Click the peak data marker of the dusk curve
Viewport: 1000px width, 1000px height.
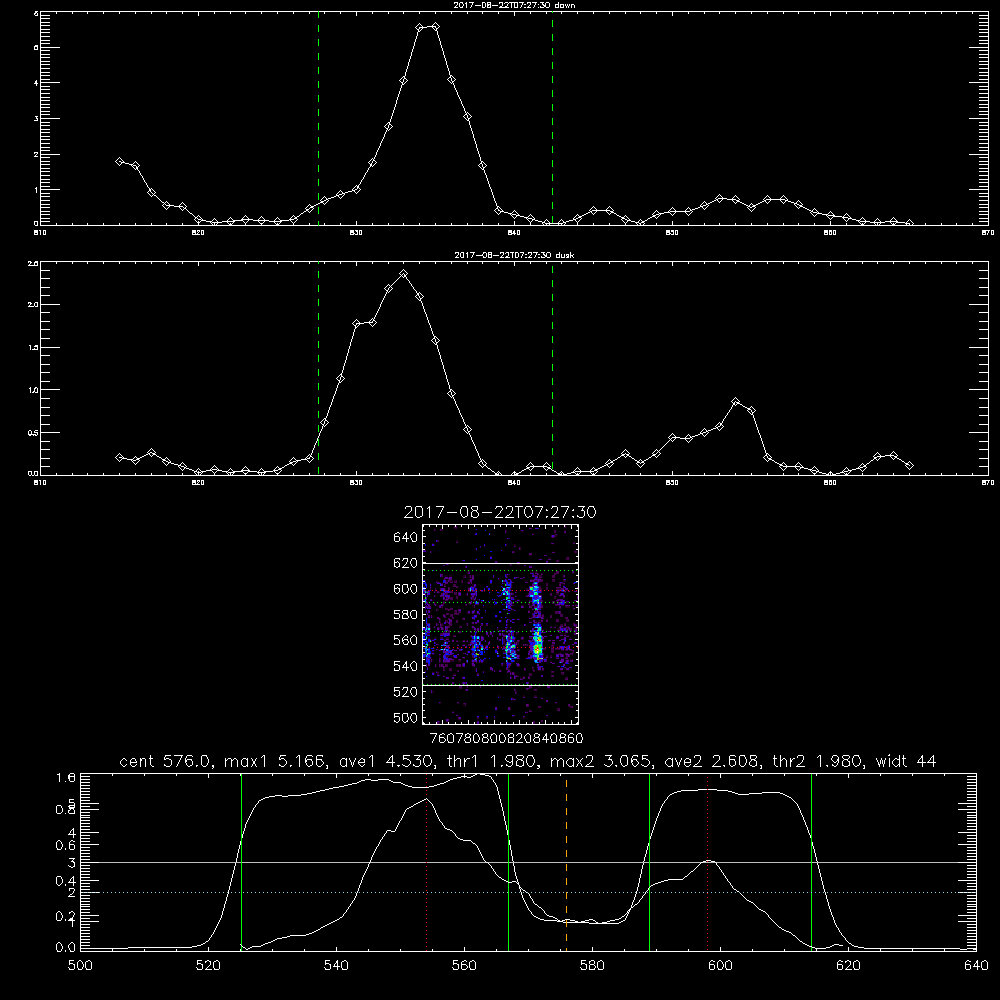coord(404,274)
